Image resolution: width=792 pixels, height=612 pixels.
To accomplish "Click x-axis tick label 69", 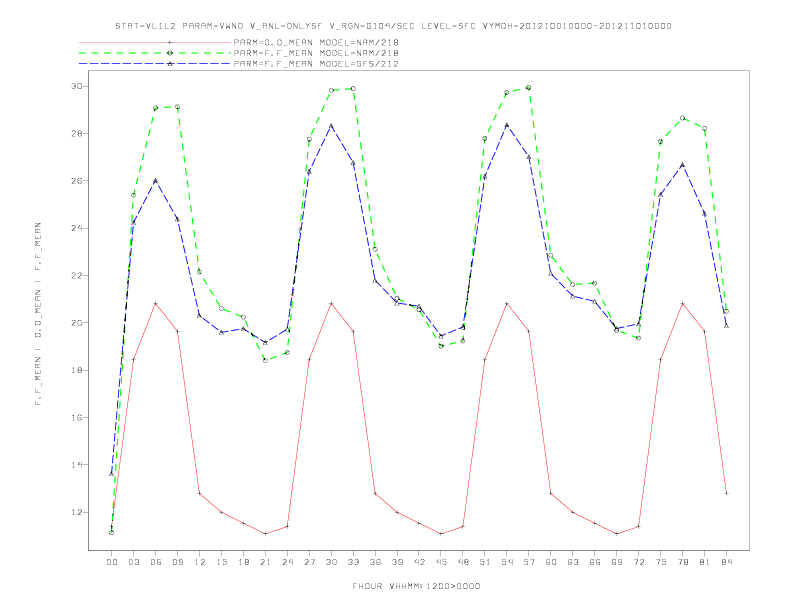I will (x=617, y=562).
